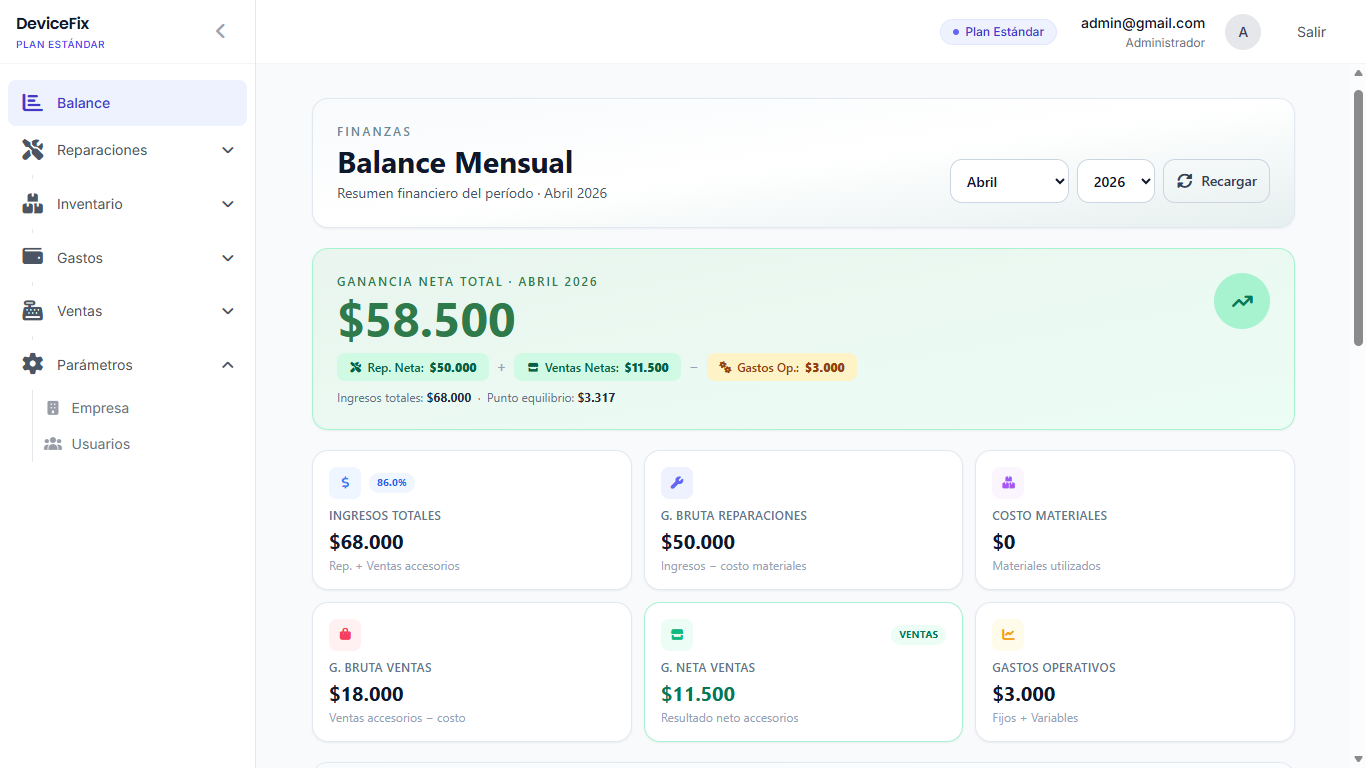Open the Usuarios page from the sidebar
Image resolution: width=1366 pixels, height=768 pixels.
pos(102,443)
